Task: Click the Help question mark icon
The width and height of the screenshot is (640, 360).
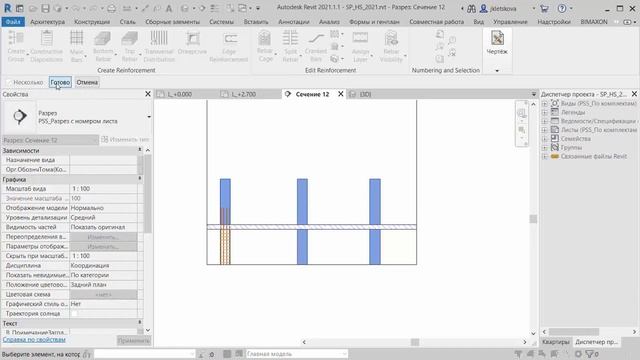Action: [x=562, y=8]
